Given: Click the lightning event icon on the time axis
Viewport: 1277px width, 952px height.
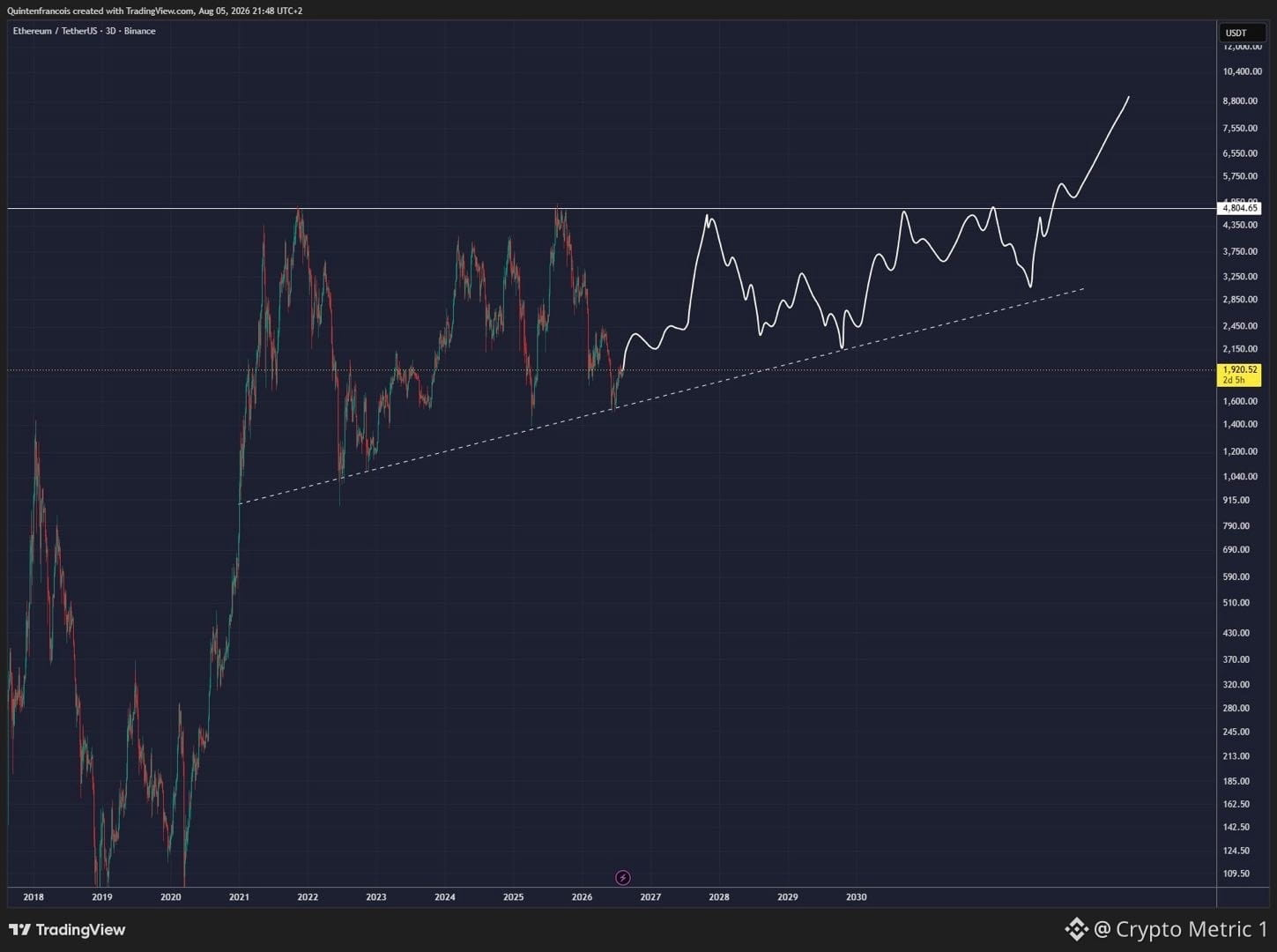Looking at the screenshot, I should 622,878.
